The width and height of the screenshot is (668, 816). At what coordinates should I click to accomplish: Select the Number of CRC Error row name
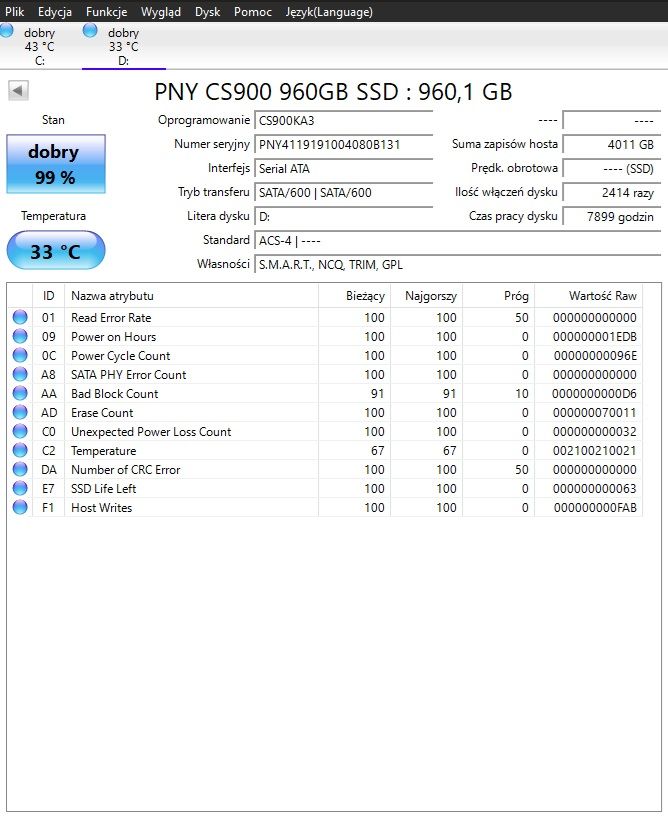click(126, 469)
